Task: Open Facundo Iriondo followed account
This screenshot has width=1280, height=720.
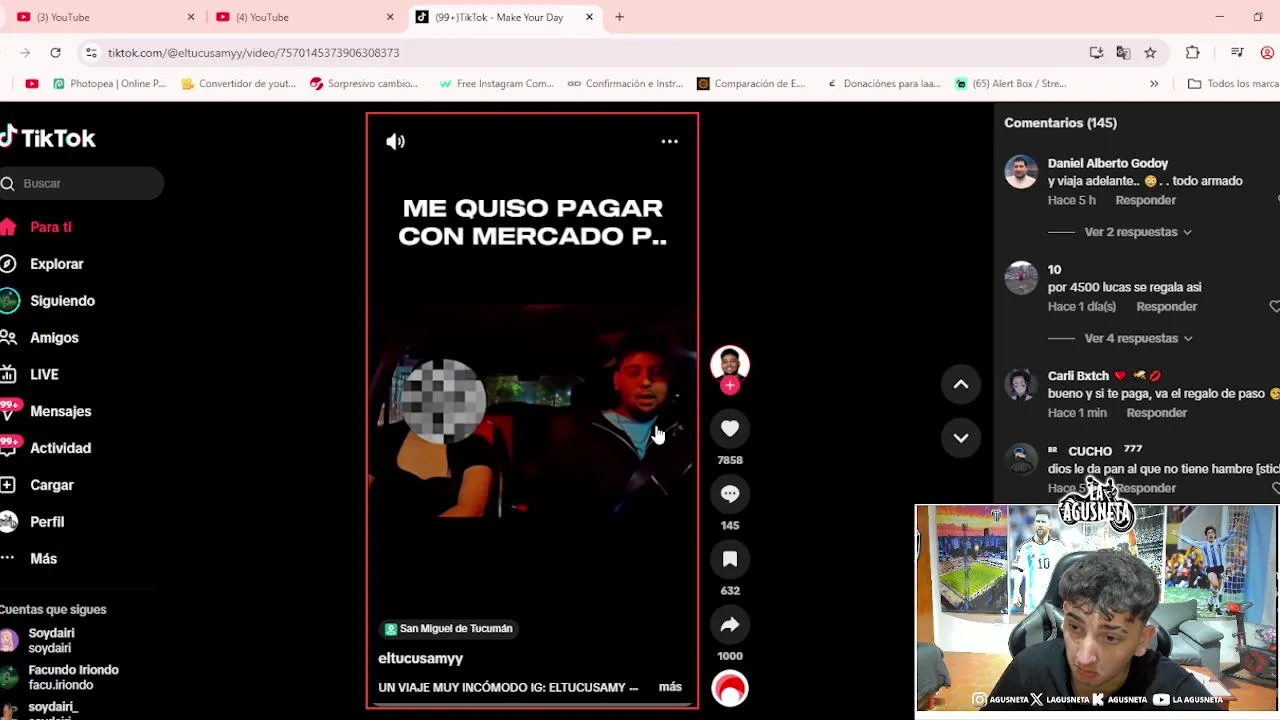Action: tap(62, 677)
